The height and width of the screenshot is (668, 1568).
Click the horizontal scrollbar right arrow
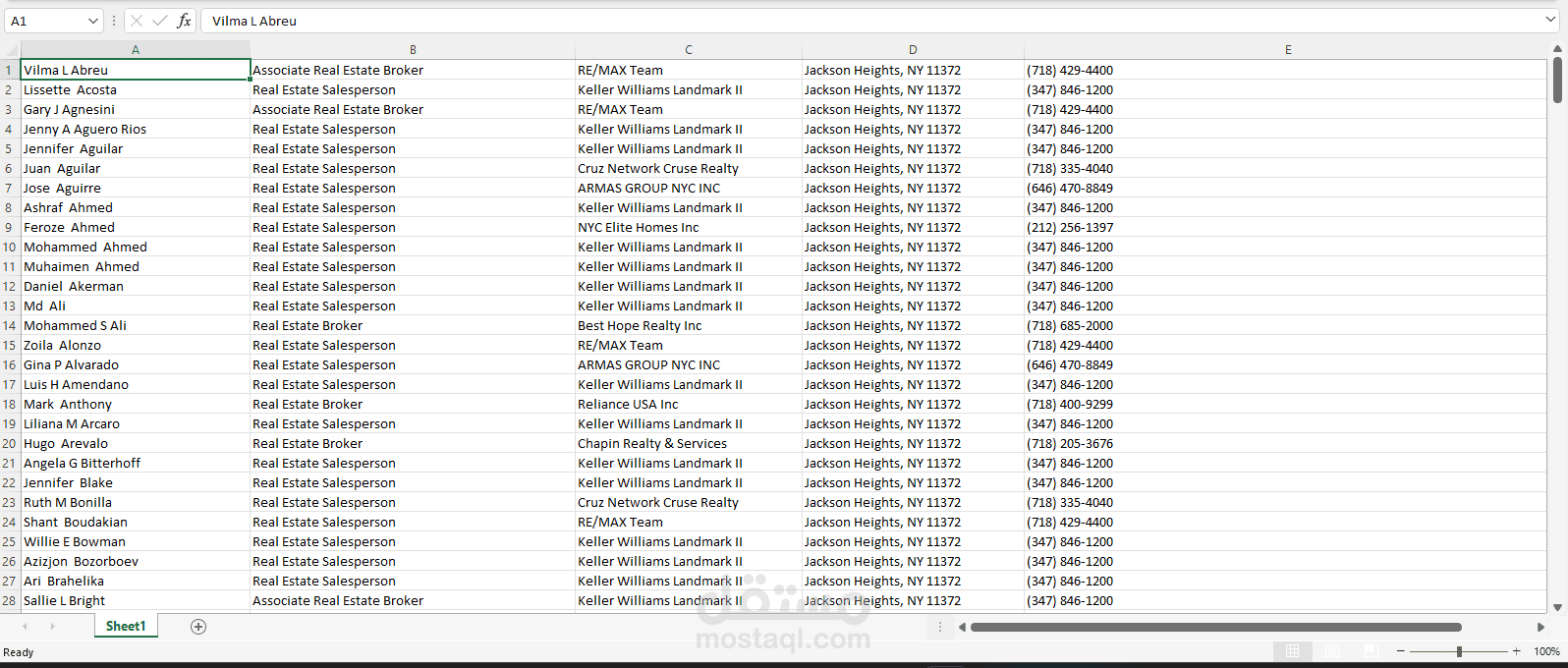click(x=1540, y=627)
